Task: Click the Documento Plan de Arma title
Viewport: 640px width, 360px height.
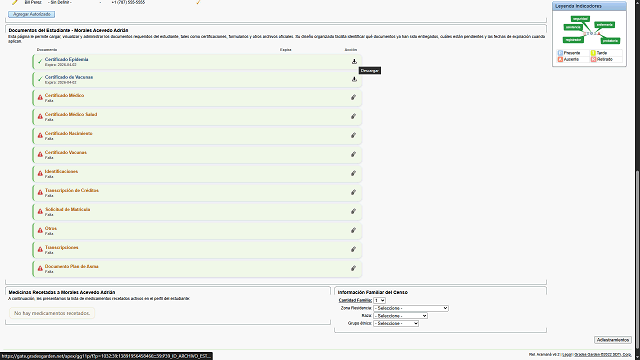Action: [x=72, y=267]
